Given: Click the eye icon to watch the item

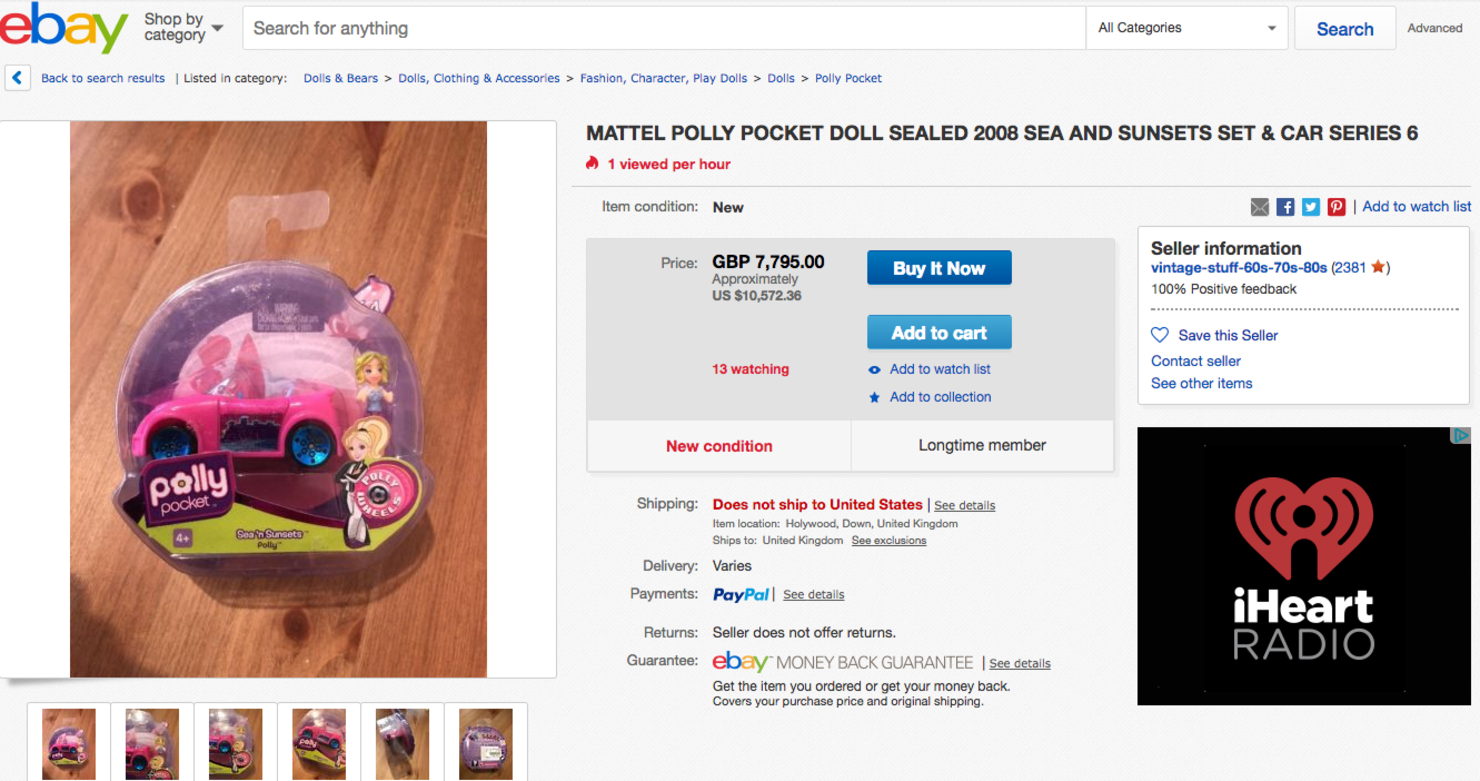Looking at the screenshot, I should tap(875, 370).
